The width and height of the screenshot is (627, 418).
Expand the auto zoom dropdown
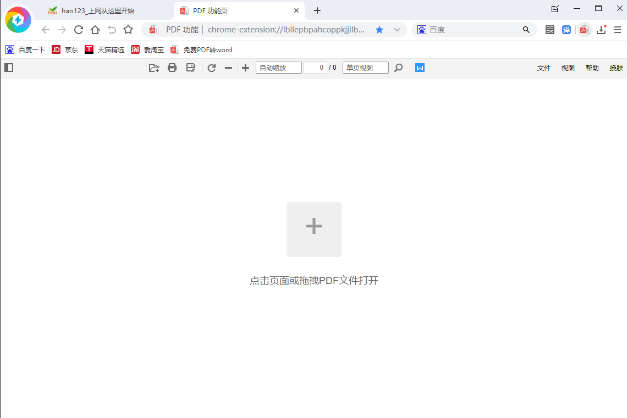(278, 68)
